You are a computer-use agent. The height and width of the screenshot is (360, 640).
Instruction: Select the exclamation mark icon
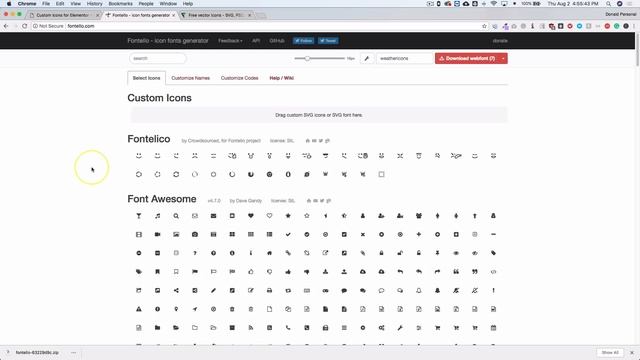pyautogui.click(x=493, y=291)
